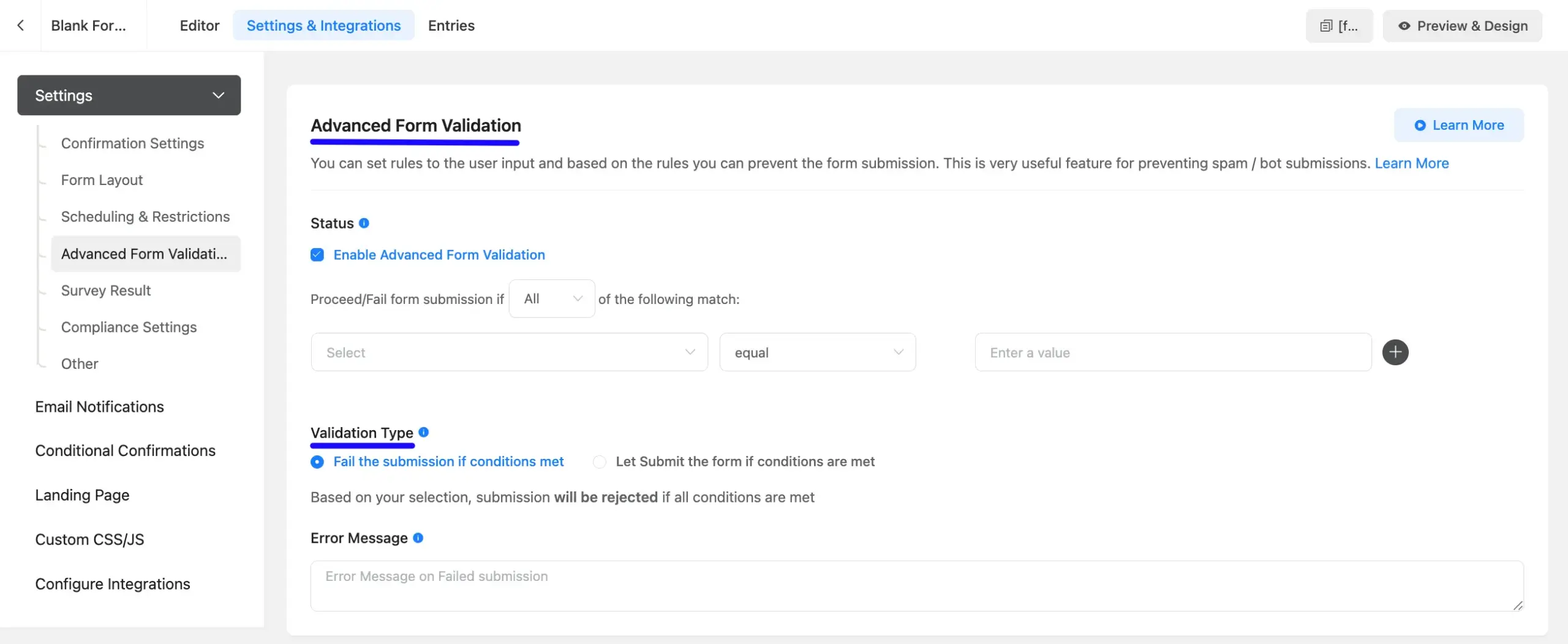Click the info icon next to Error Message
The image size is (1568, 644).
418,537
